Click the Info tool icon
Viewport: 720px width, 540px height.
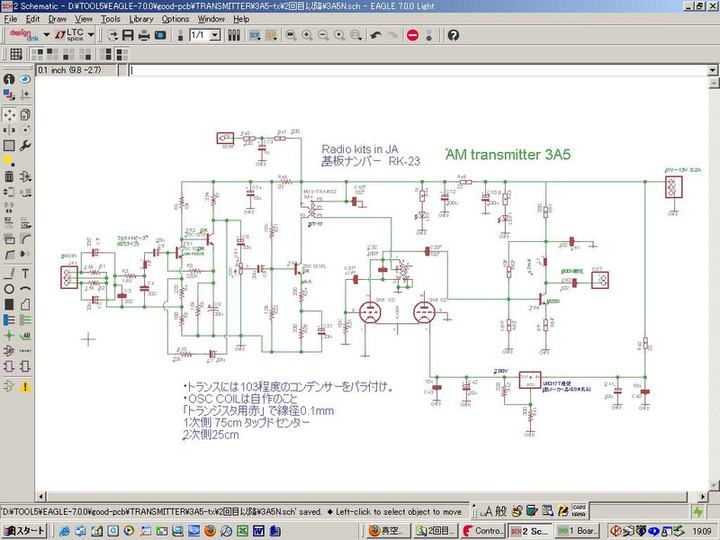point(9,79)
